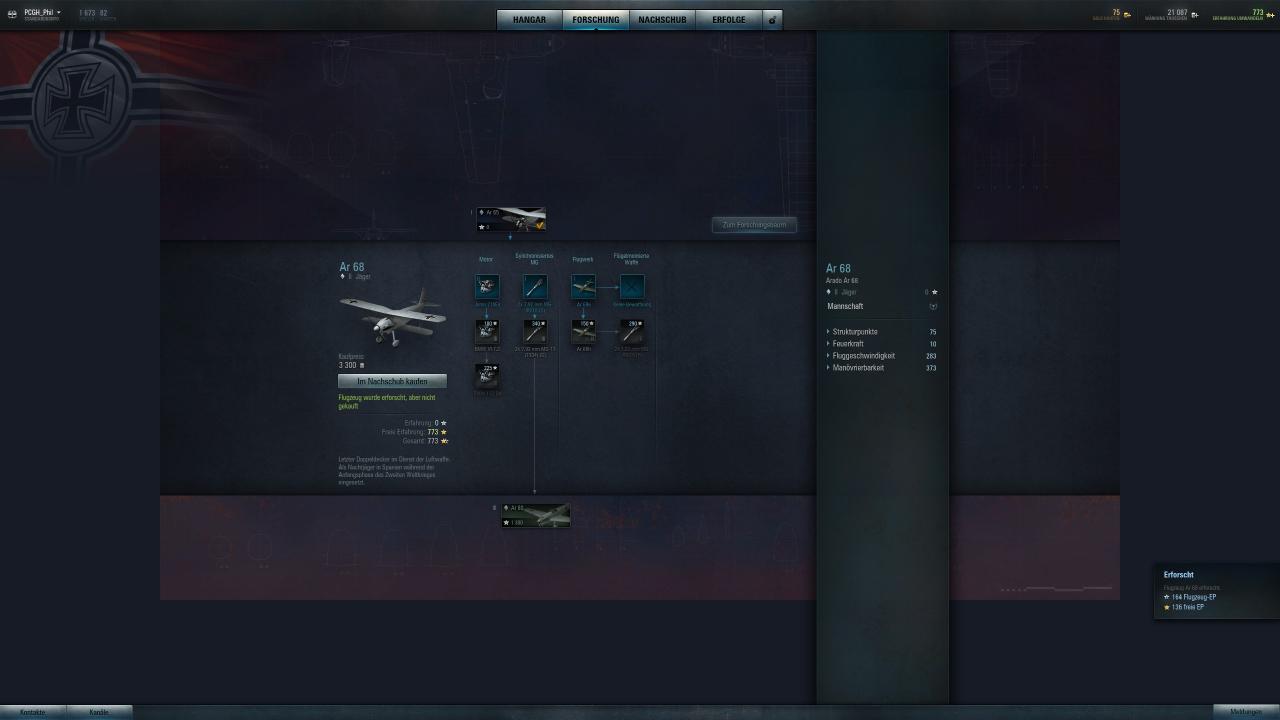Open the ERFOLGE tab
The height and width of the screenshot is (720, 1280).
click(728, 20)
